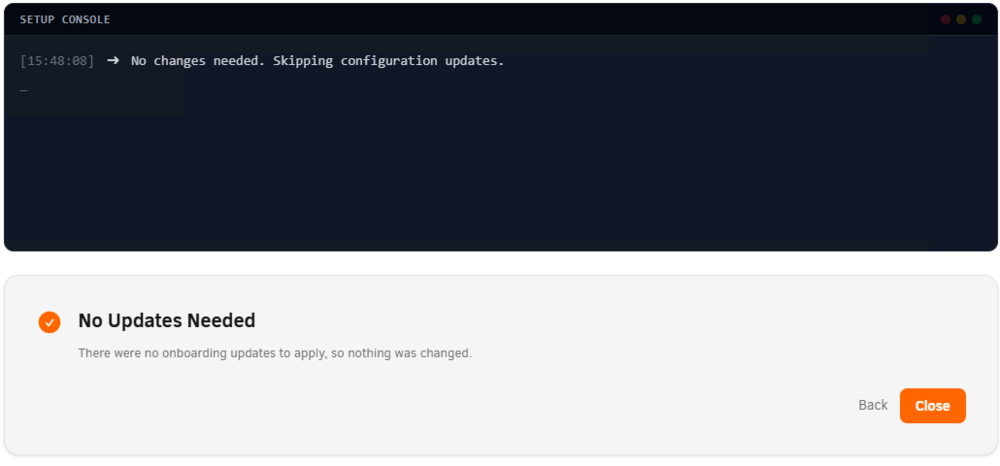Click the orange checkmark success icon
Image resolution: width=1000 pixels, height=466 pixels.
49,322
